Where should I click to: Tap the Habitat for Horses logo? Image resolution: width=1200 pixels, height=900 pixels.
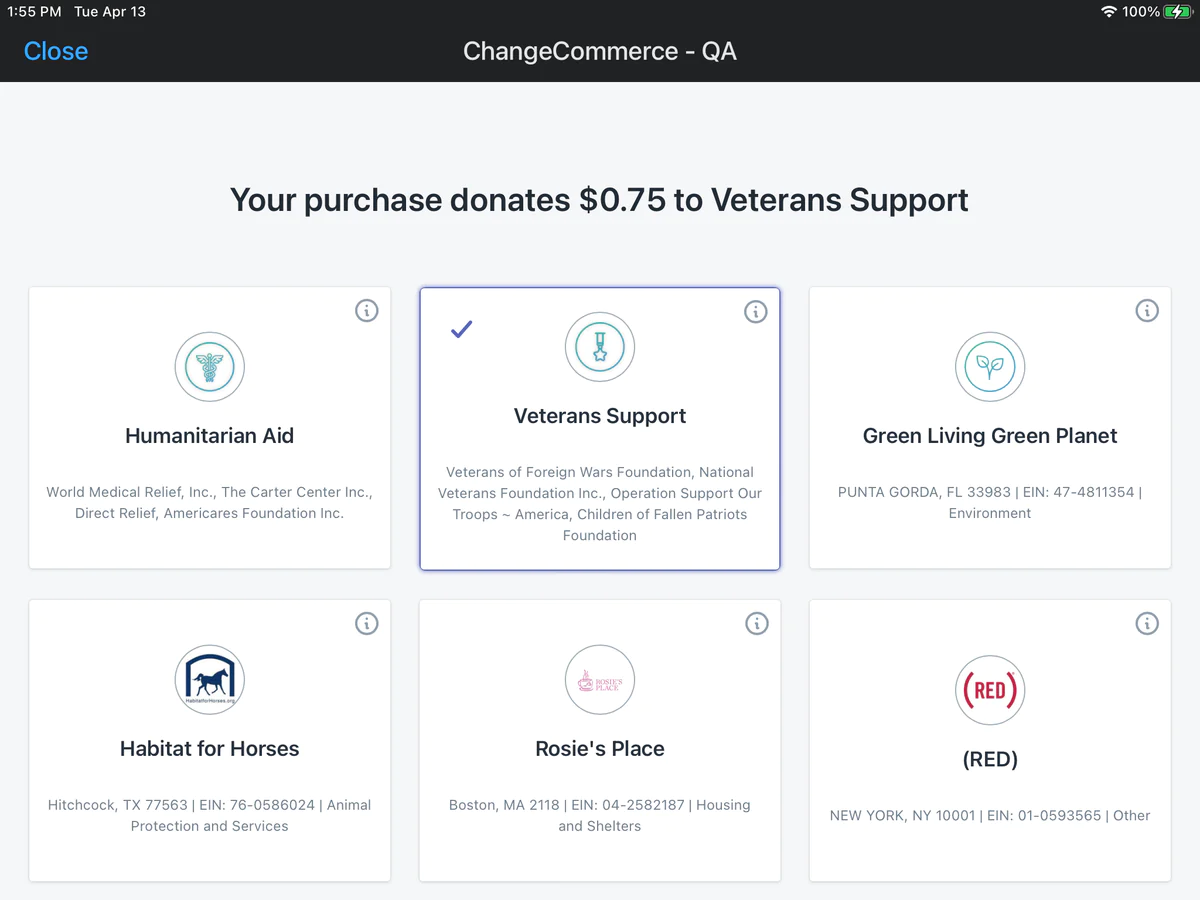click(x=210, y=680)
